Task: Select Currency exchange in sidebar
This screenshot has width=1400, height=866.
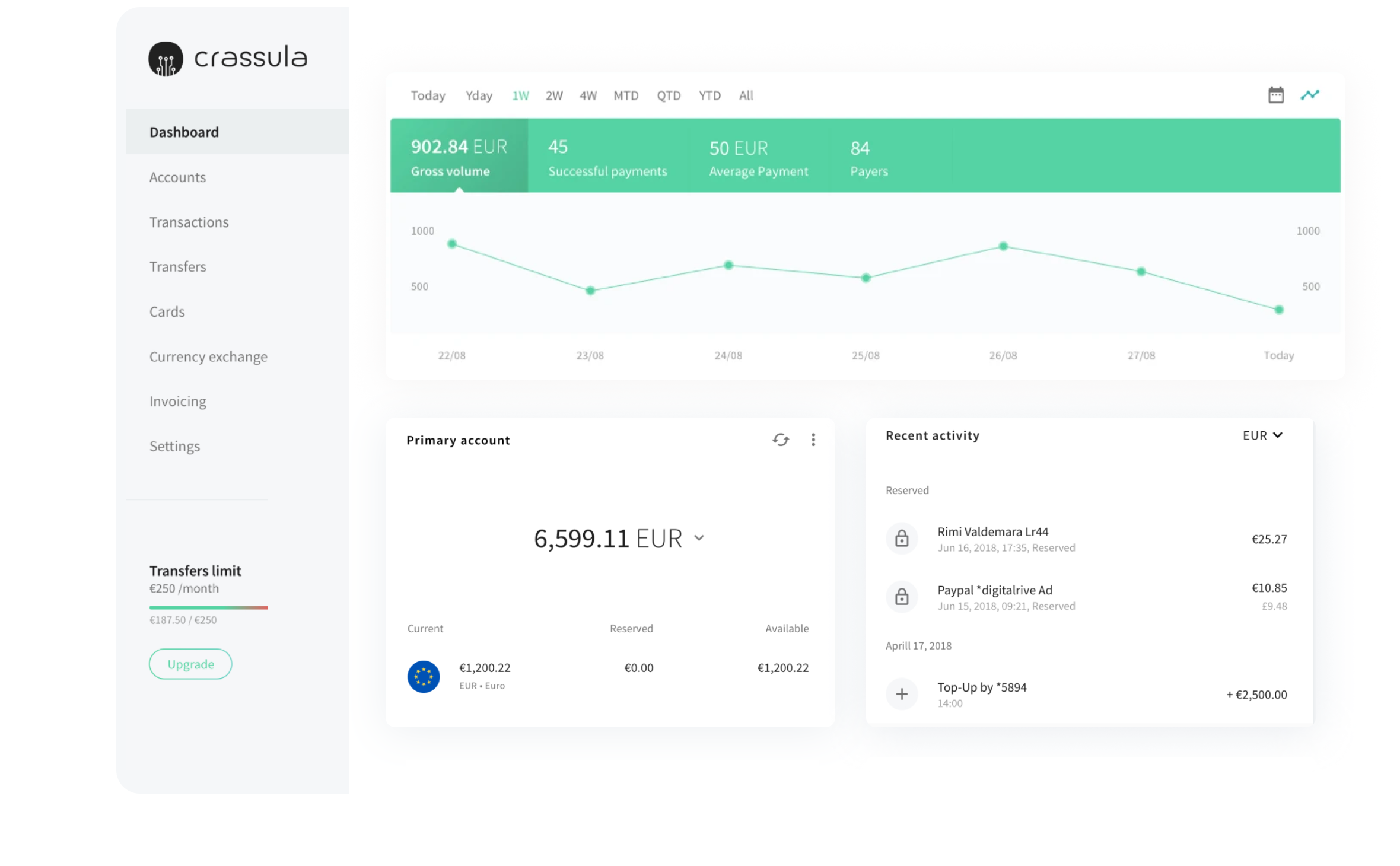Action: (208, 356)
